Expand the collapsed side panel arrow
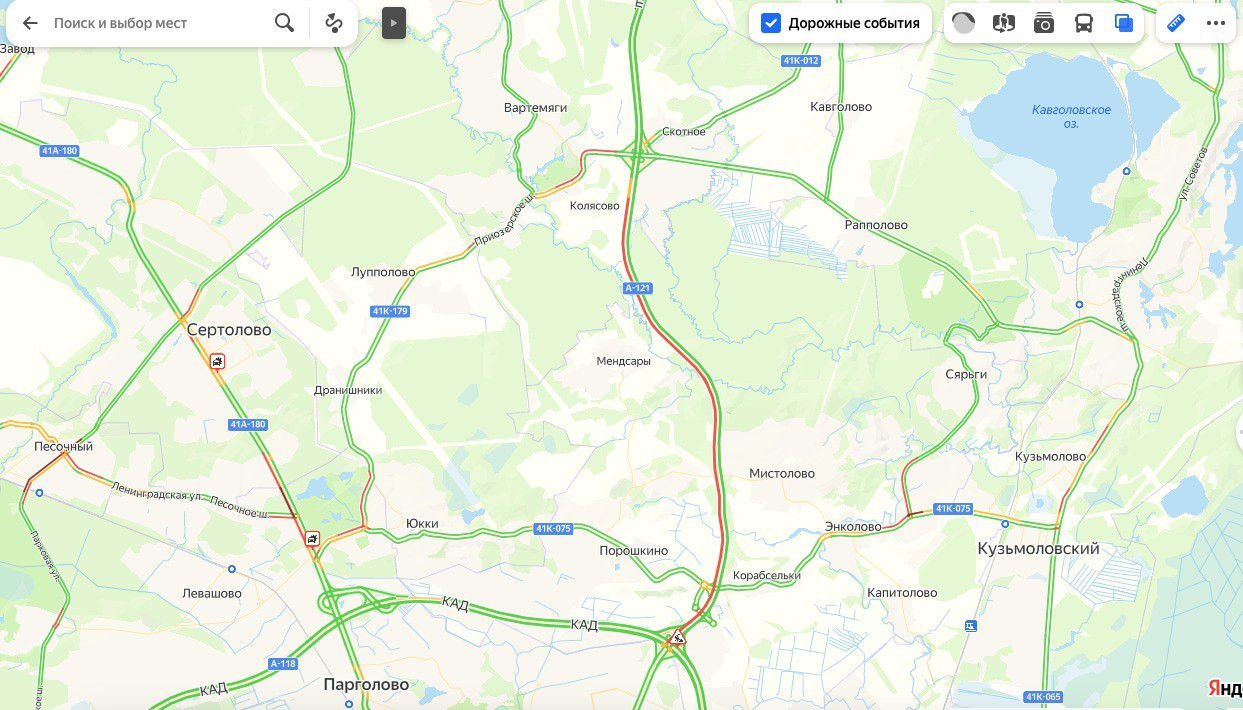This screenshot has height=710, width=1243. (x=394, y=23)
